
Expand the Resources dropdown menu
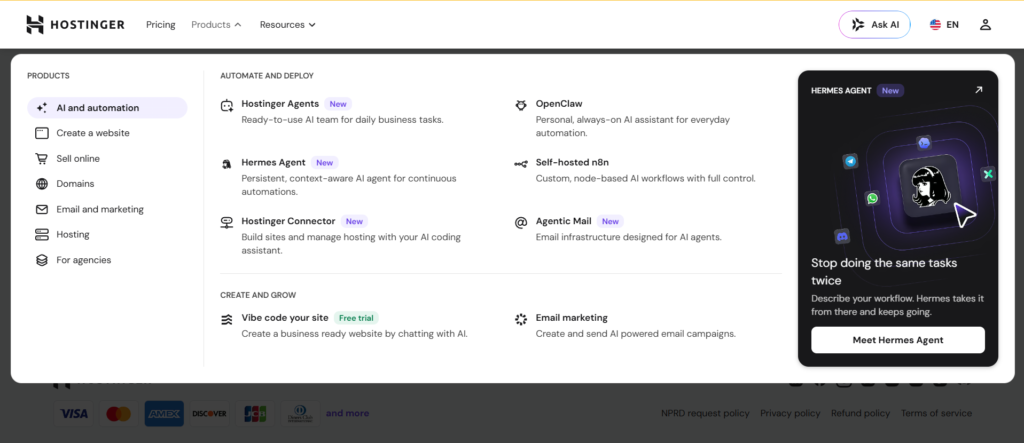click(x=287, y=25)
